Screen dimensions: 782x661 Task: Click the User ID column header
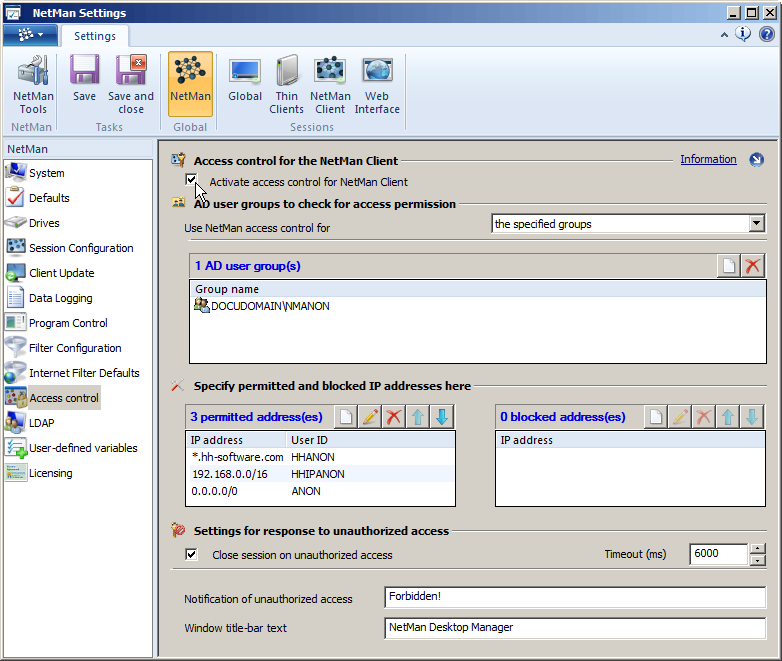(x=370, y=440)
